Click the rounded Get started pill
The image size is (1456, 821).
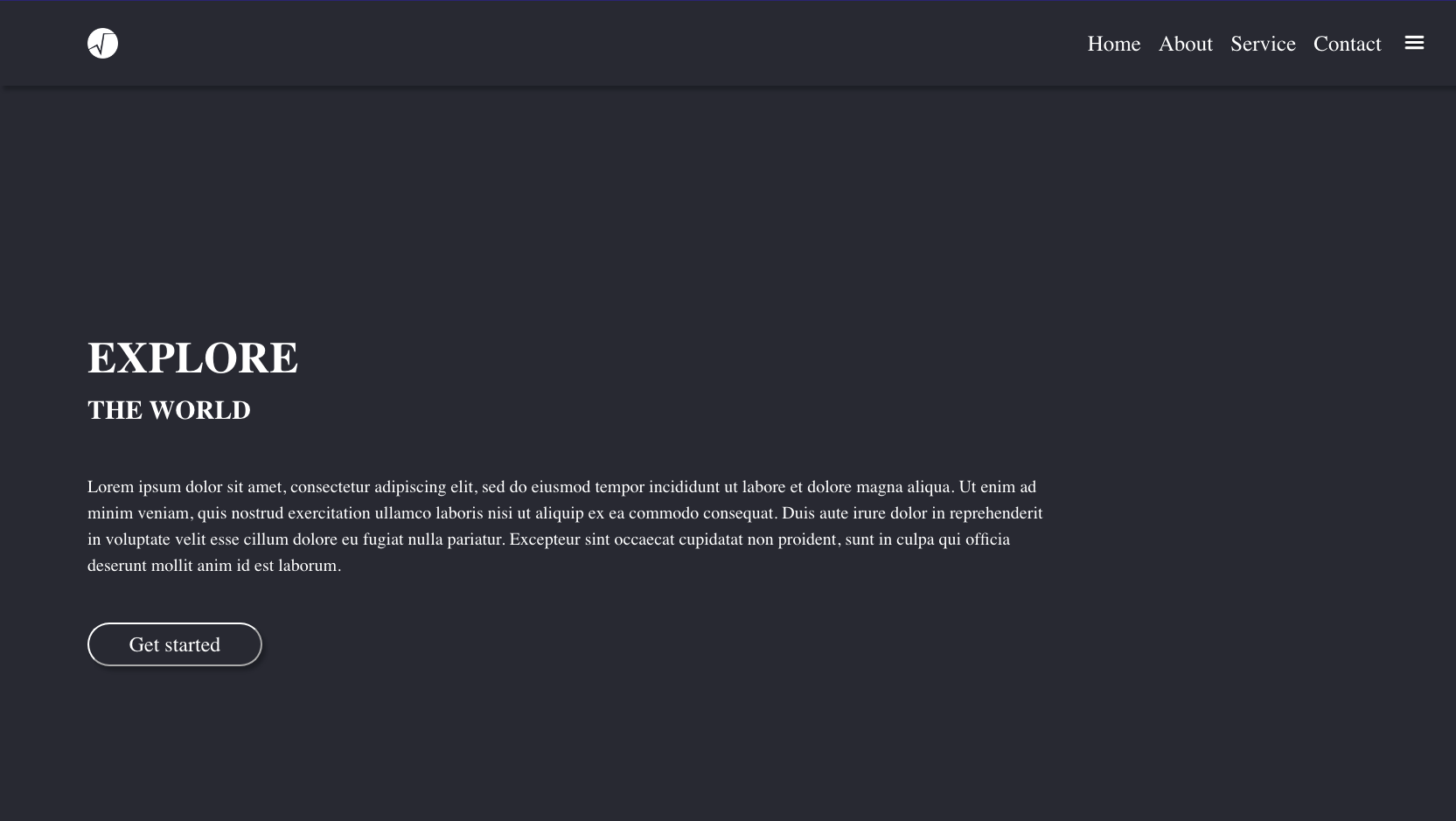174,644
